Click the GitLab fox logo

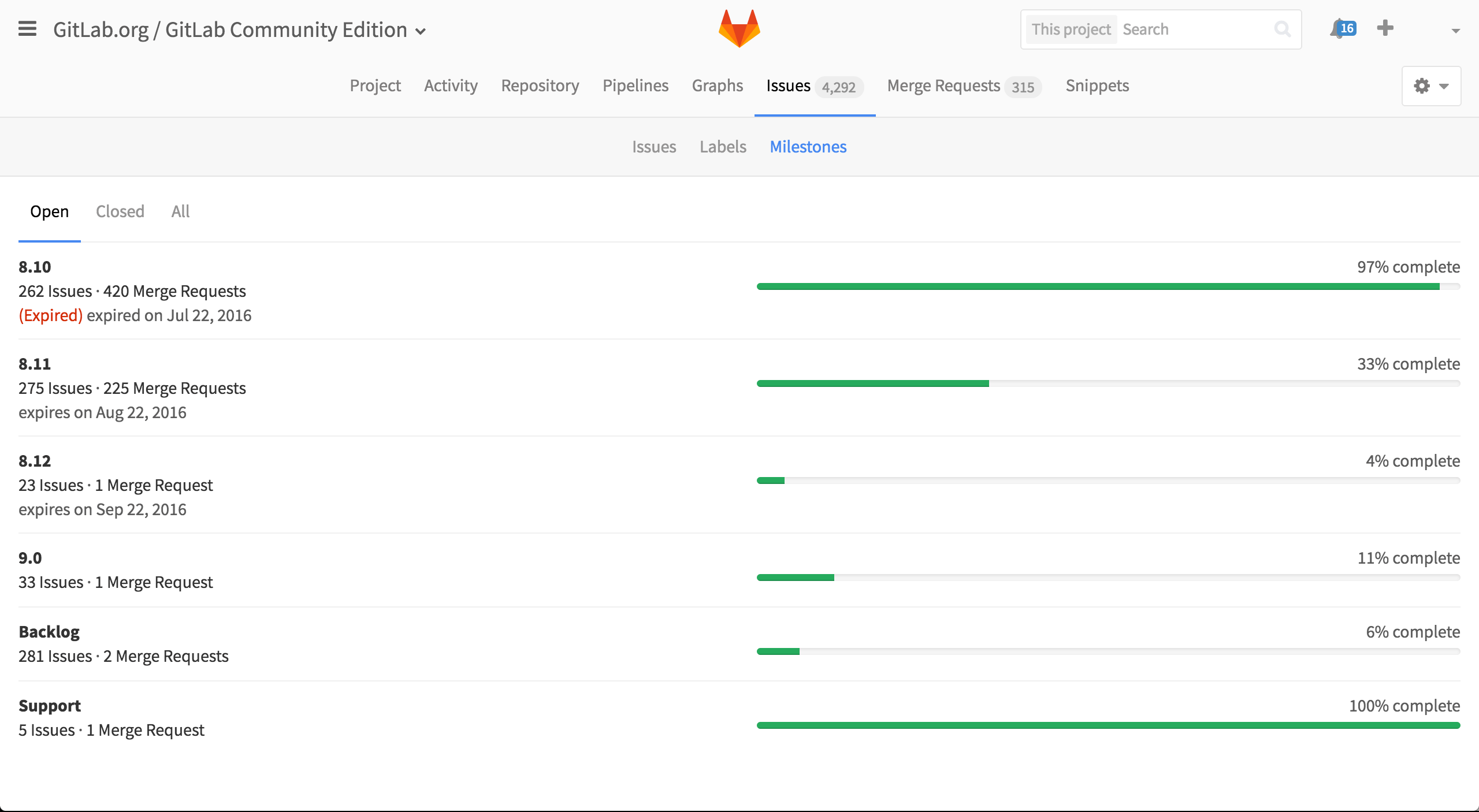click(x=739, y=28)
